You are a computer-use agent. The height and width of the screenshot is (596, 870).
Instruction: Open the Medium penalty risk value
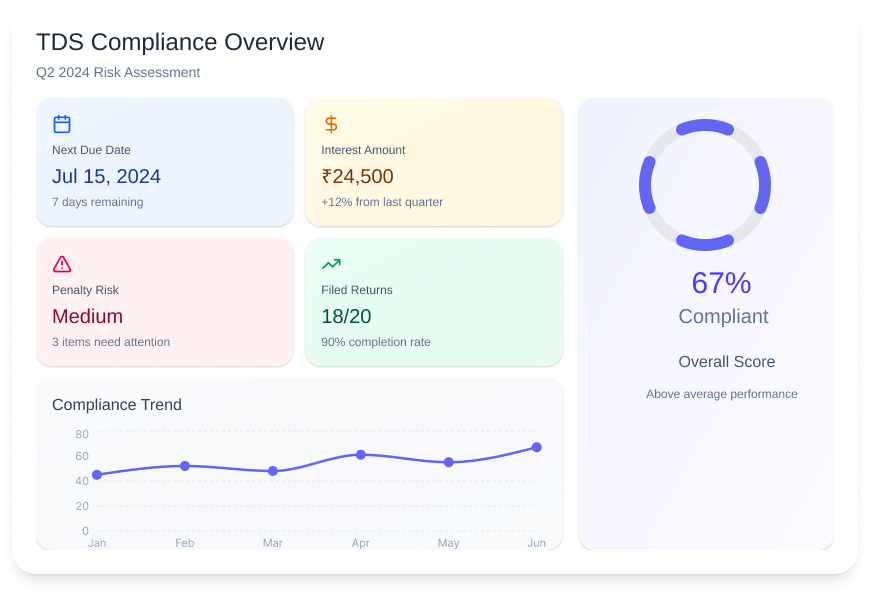87,317
